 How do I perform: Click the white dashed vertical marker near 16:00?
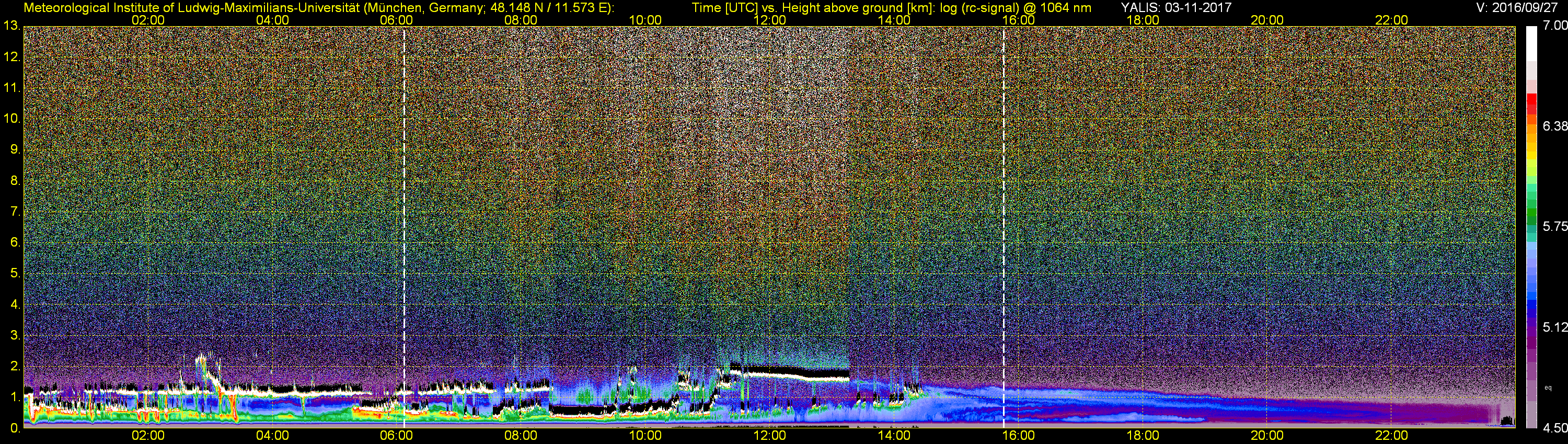1003,227
